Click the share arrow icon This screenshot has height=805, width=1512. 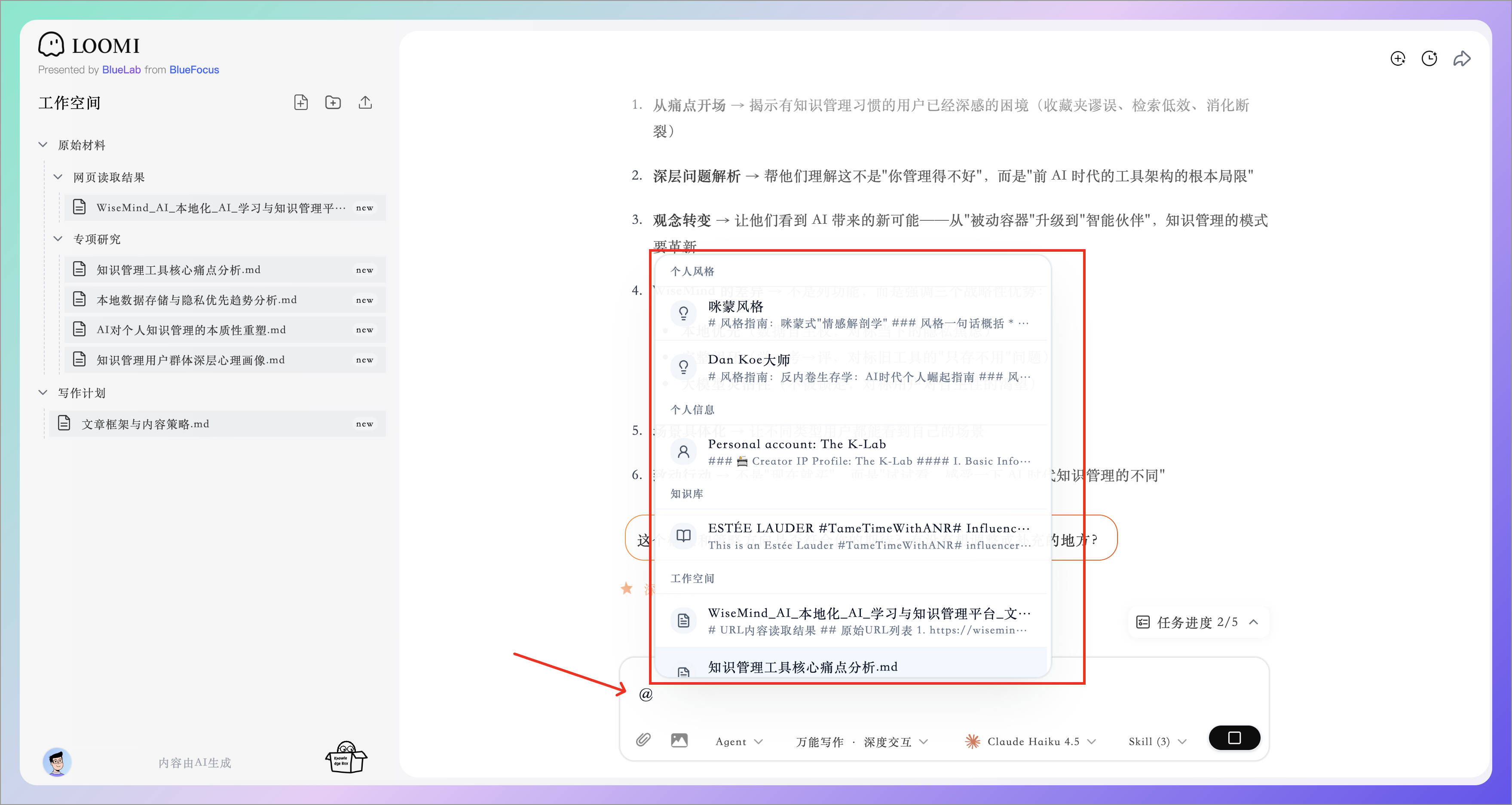pyautogui.click(x=1462, y=59)
